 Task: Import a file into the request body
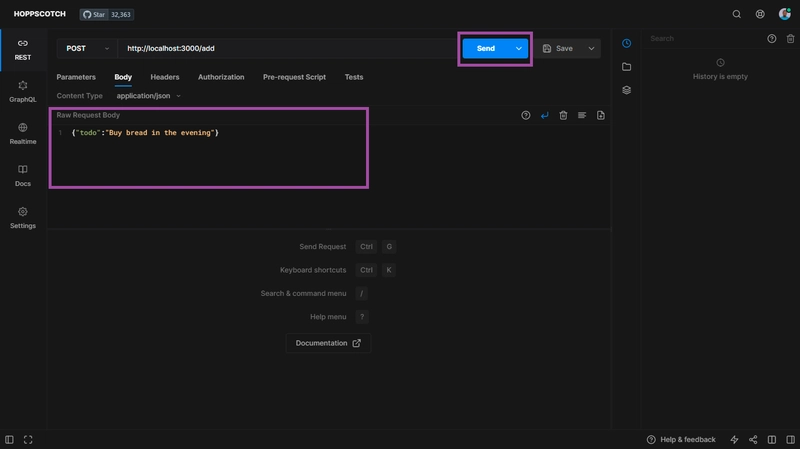[x=601, y=115]
